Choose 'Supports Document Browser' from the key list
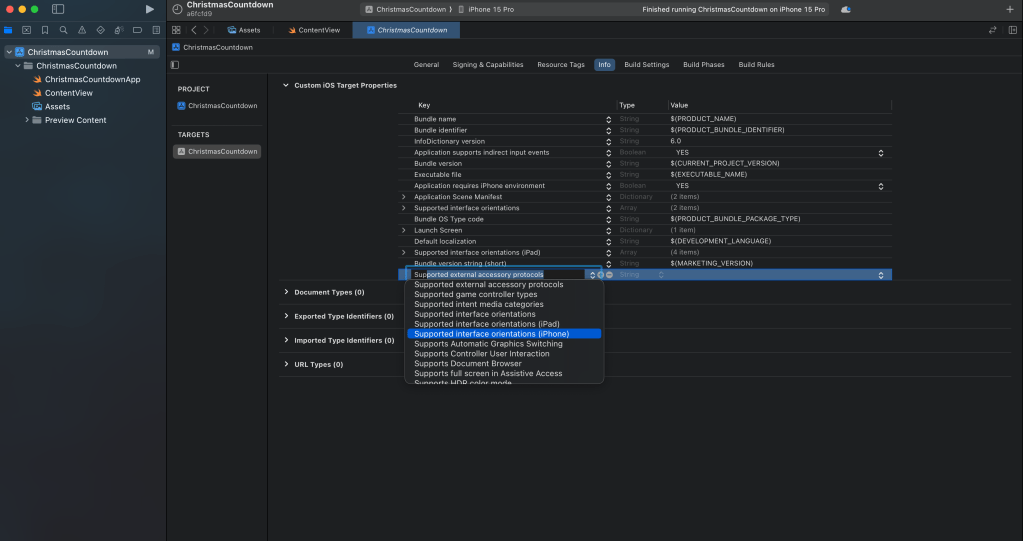 tap(467, 364)
